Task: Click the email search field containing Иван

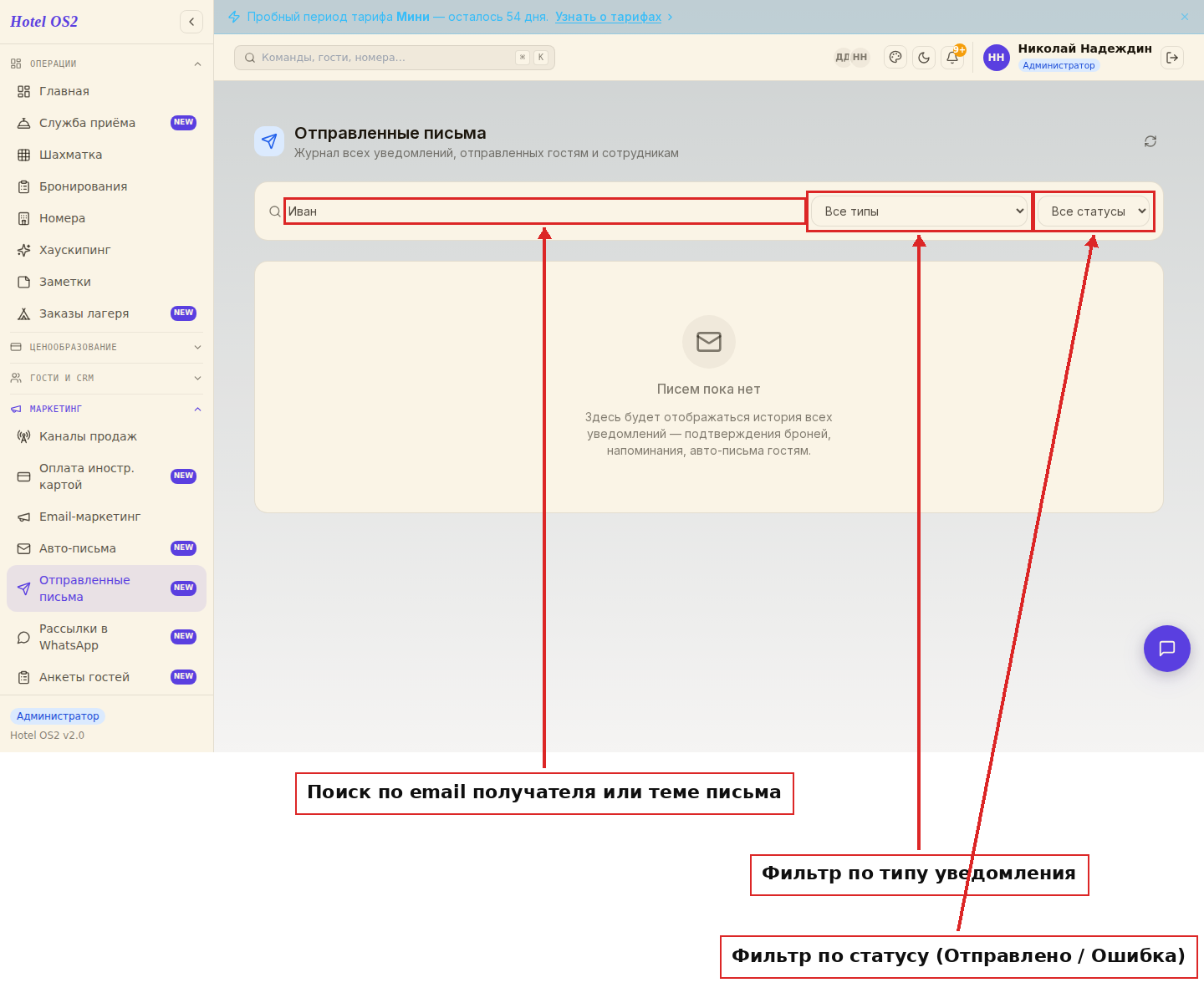Action: pos(544,211)
